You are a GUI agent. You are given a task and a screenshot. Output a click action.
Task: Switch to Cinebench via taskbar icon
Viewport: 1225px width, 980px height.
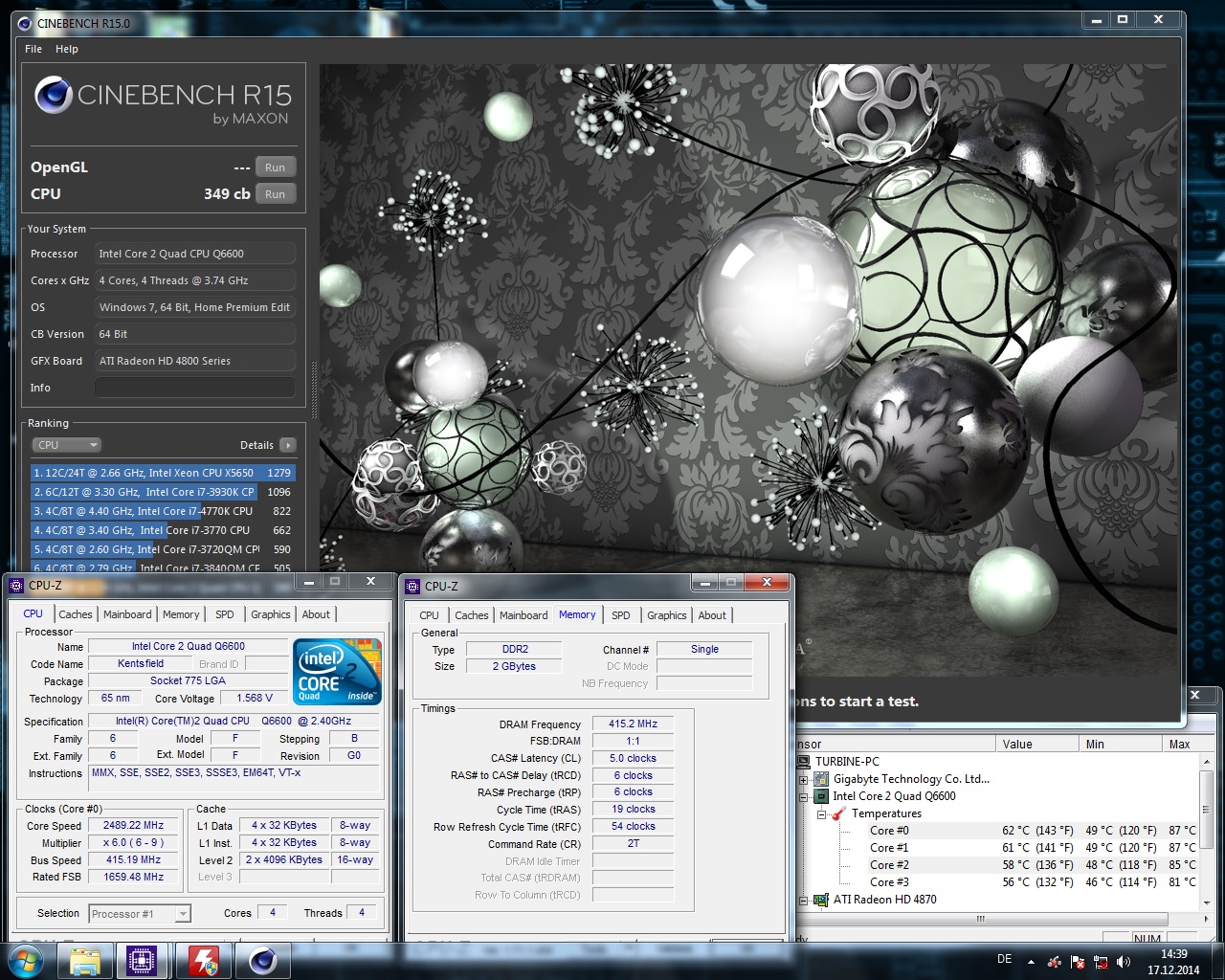(262, 960)
